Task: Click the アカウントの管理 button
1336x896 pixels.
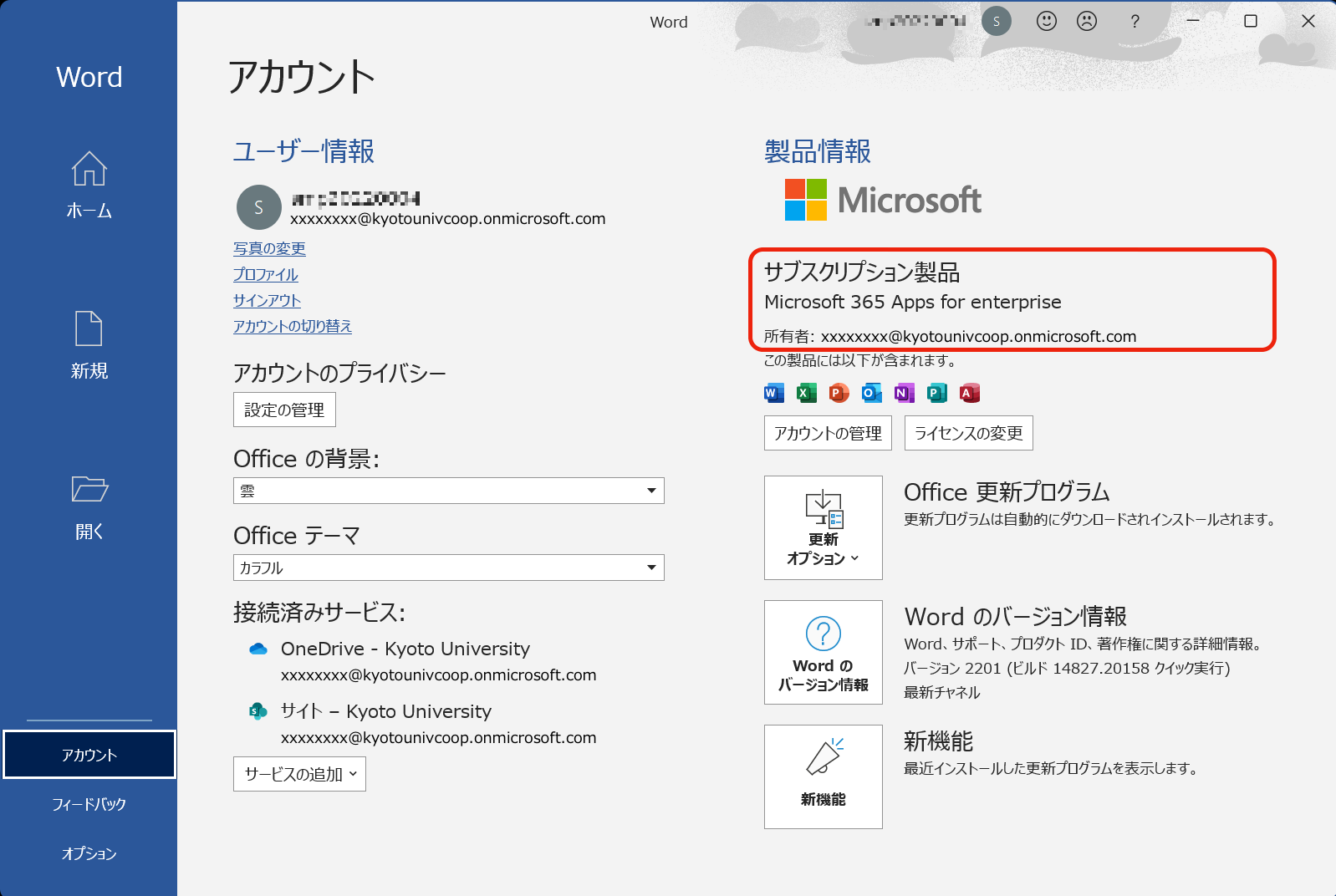Action: click(828, 433)
